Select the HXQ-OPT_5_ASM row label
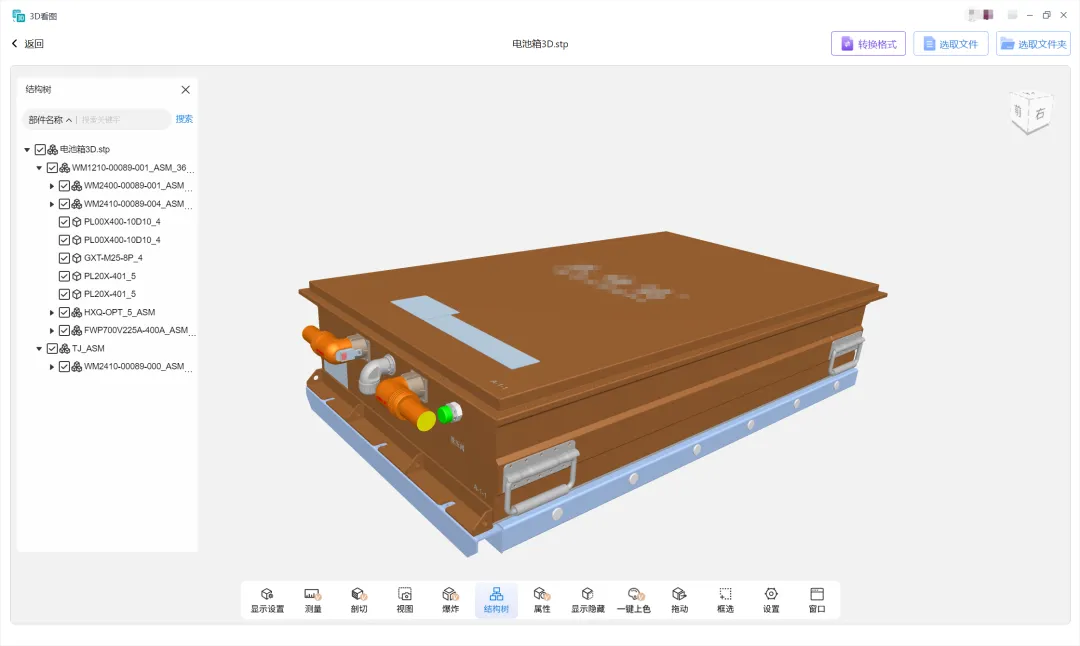 pos(119,312)
